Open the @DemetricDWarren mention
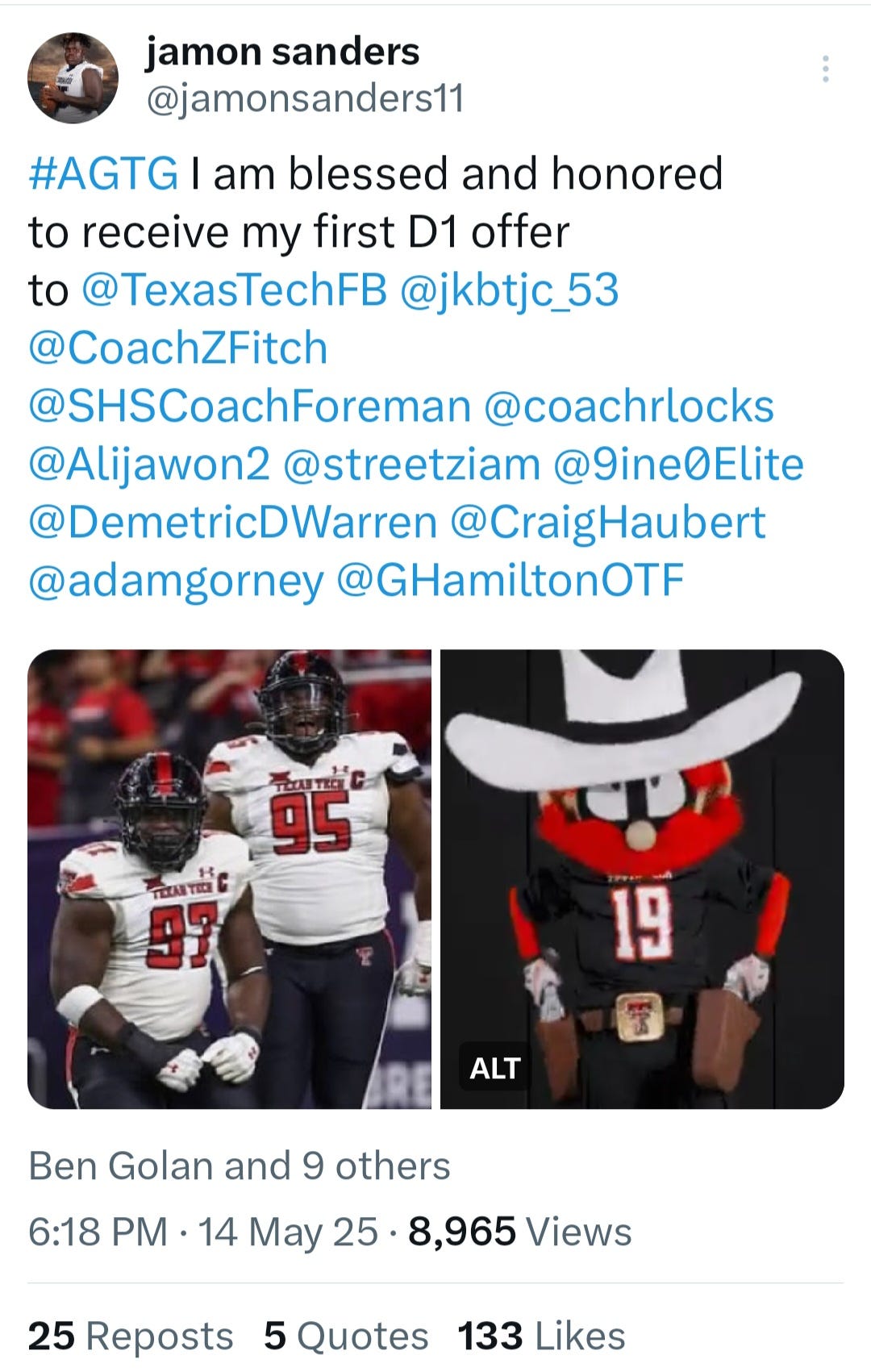The width and height of the screenshot is (871, 1372). pos(233,523)
